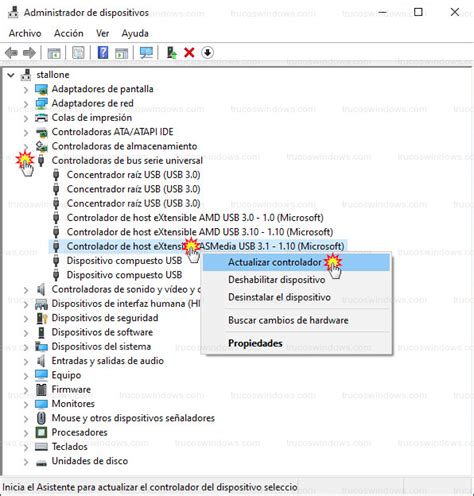This screenshot has height=496, width=474.
Task: Expand Colas de impresión category
Action: [x=26, y=118]
